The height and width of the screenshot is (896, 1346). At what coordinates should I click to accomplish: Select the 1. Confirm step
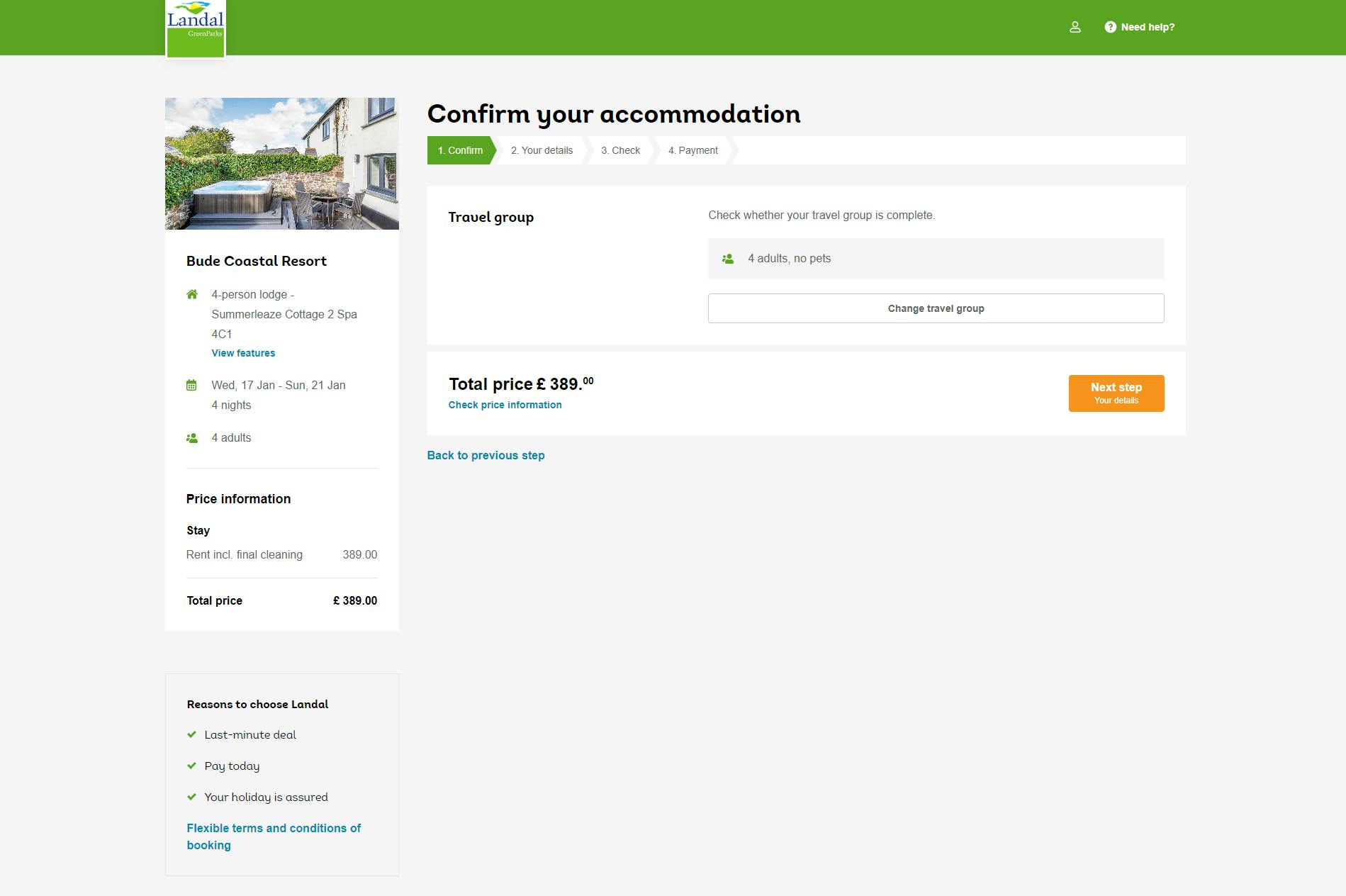[460, 150]
